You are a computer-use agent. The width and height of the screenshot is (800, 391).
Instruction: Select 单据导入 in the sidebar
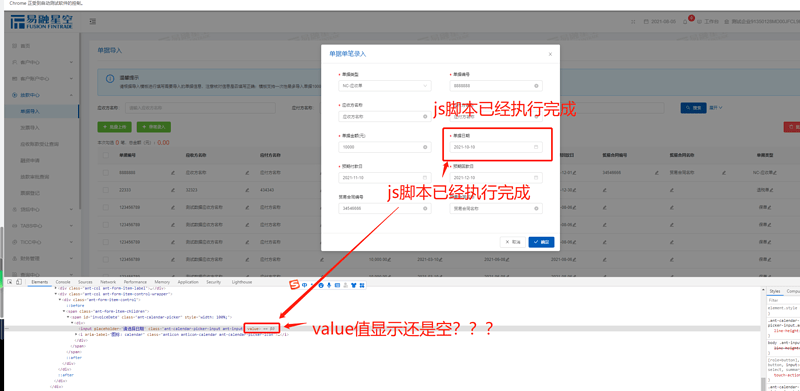pyautogui.click(x=30, y=111)
